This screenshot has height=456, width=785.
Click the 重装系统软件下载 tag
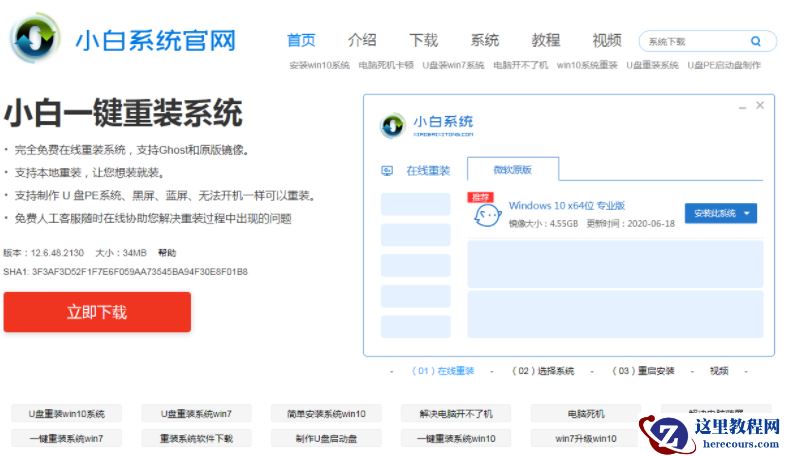[x=196, y=438]
